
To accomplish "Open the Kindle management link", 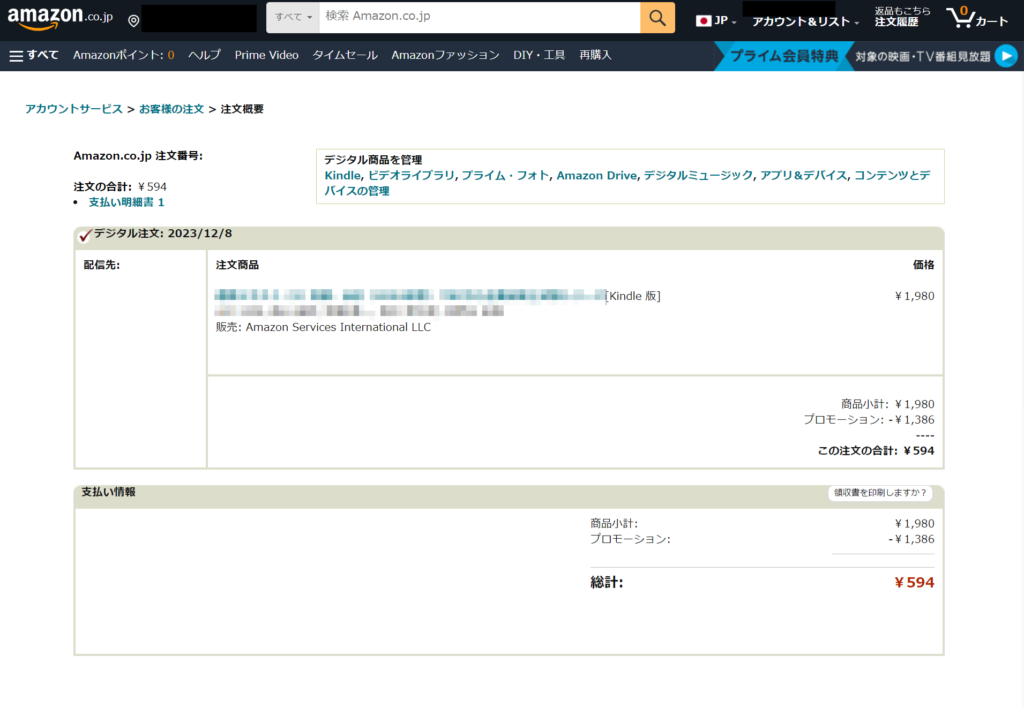I will pos(342,176).
